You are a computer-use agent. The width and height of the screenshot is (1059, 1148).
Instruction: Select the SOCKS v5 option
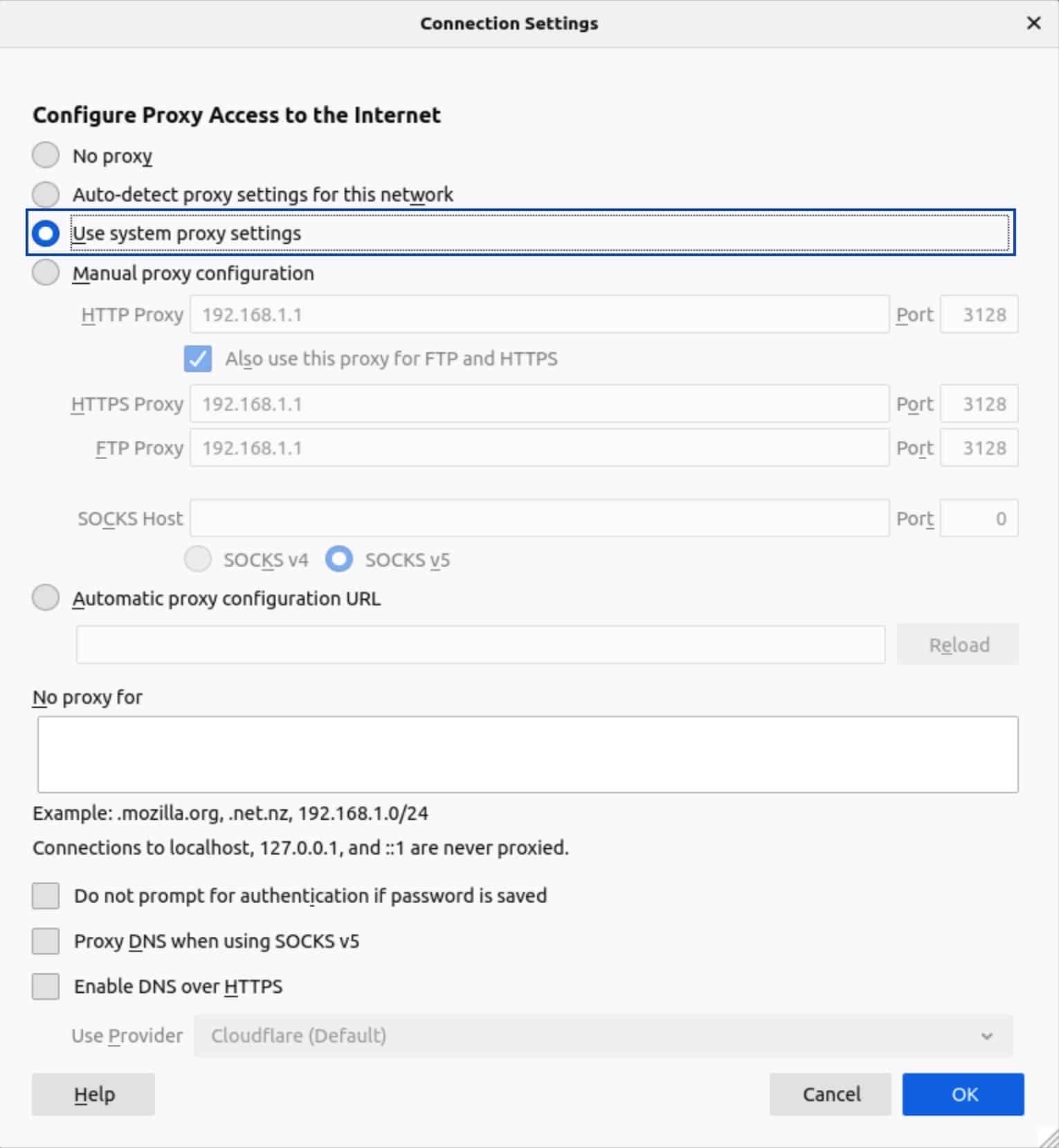click(338, 559)
